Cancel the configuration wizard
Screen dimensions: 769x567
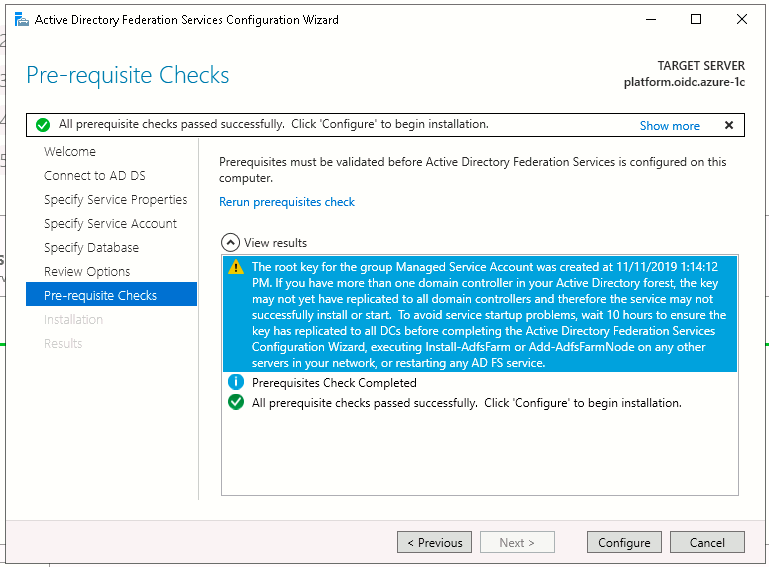(706, 542)
